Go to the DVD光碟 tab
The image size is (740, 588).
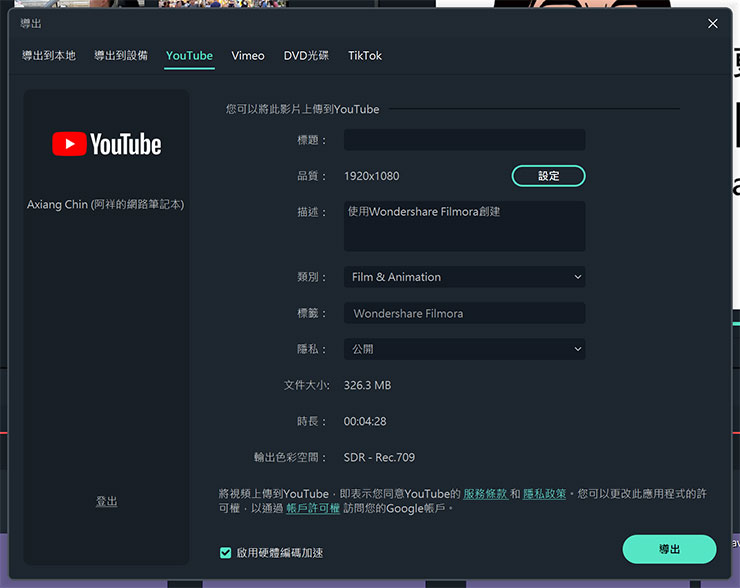pos(306,56)
